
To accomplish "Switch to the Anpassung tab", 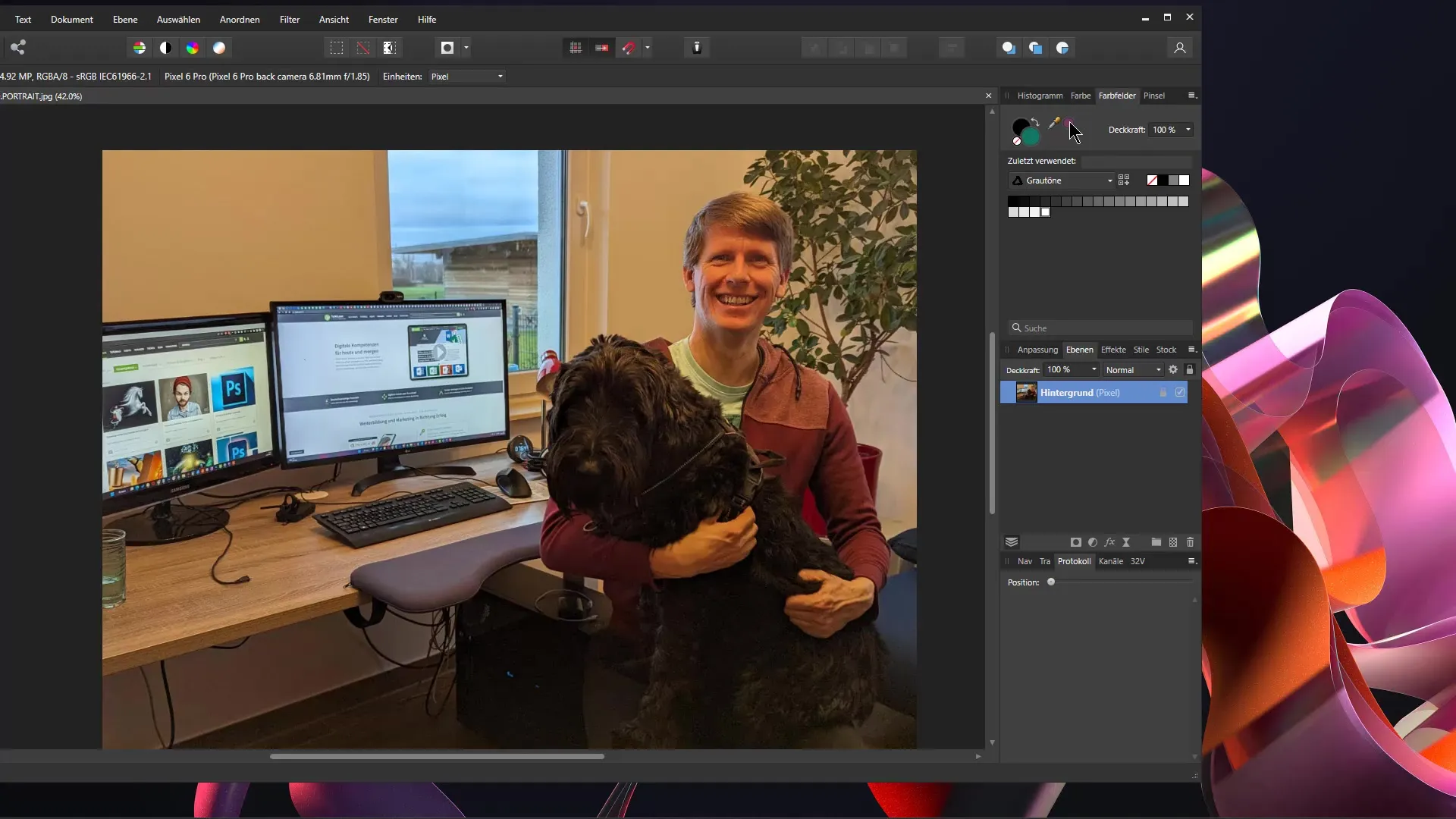I will coord(1037,350).
